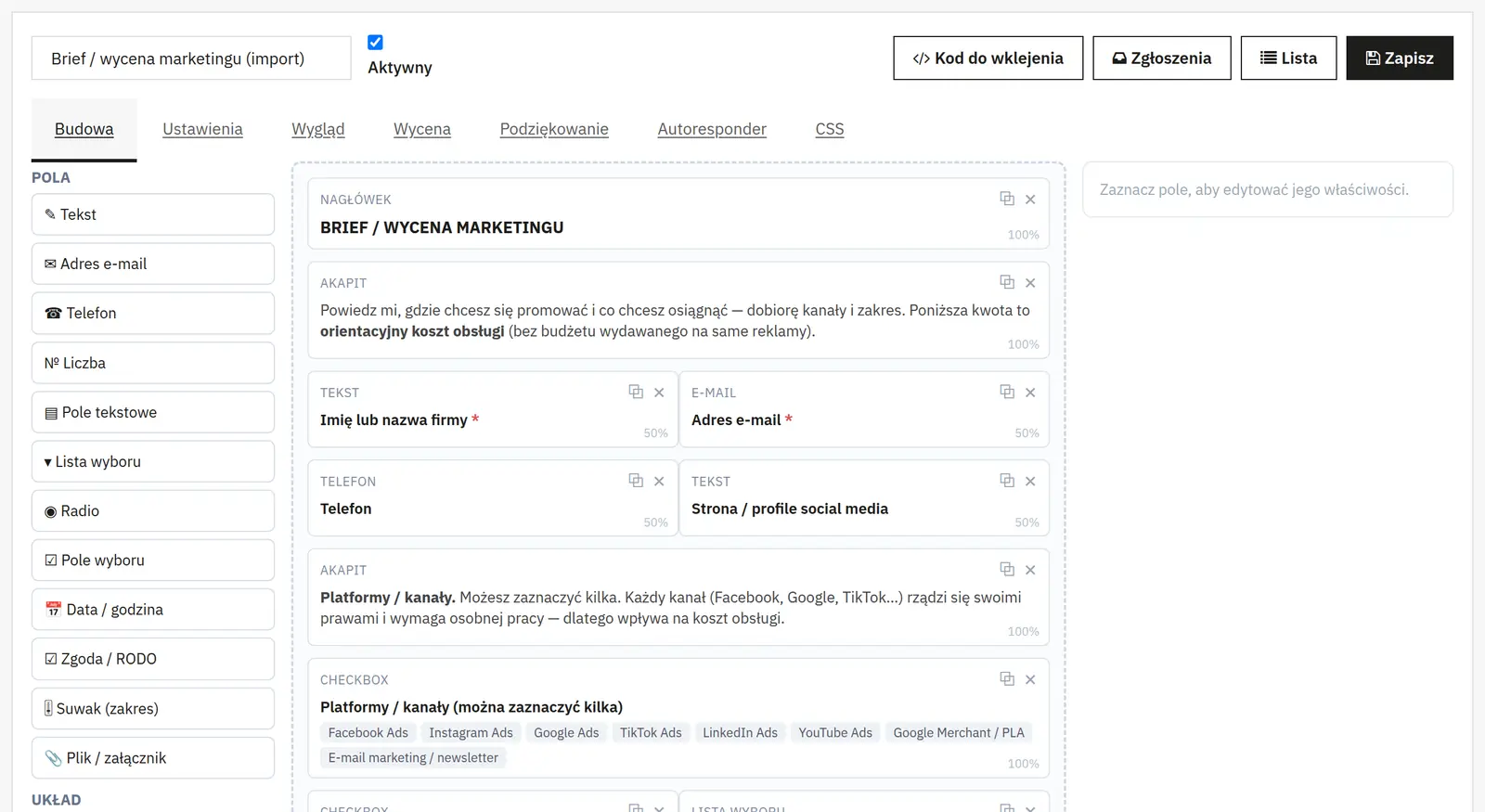Image resolution: width=1485 pixels, height=812 pixels.
Task: Add a 'Plik / załącznik' upload field
Action: [x=153, y=757]
